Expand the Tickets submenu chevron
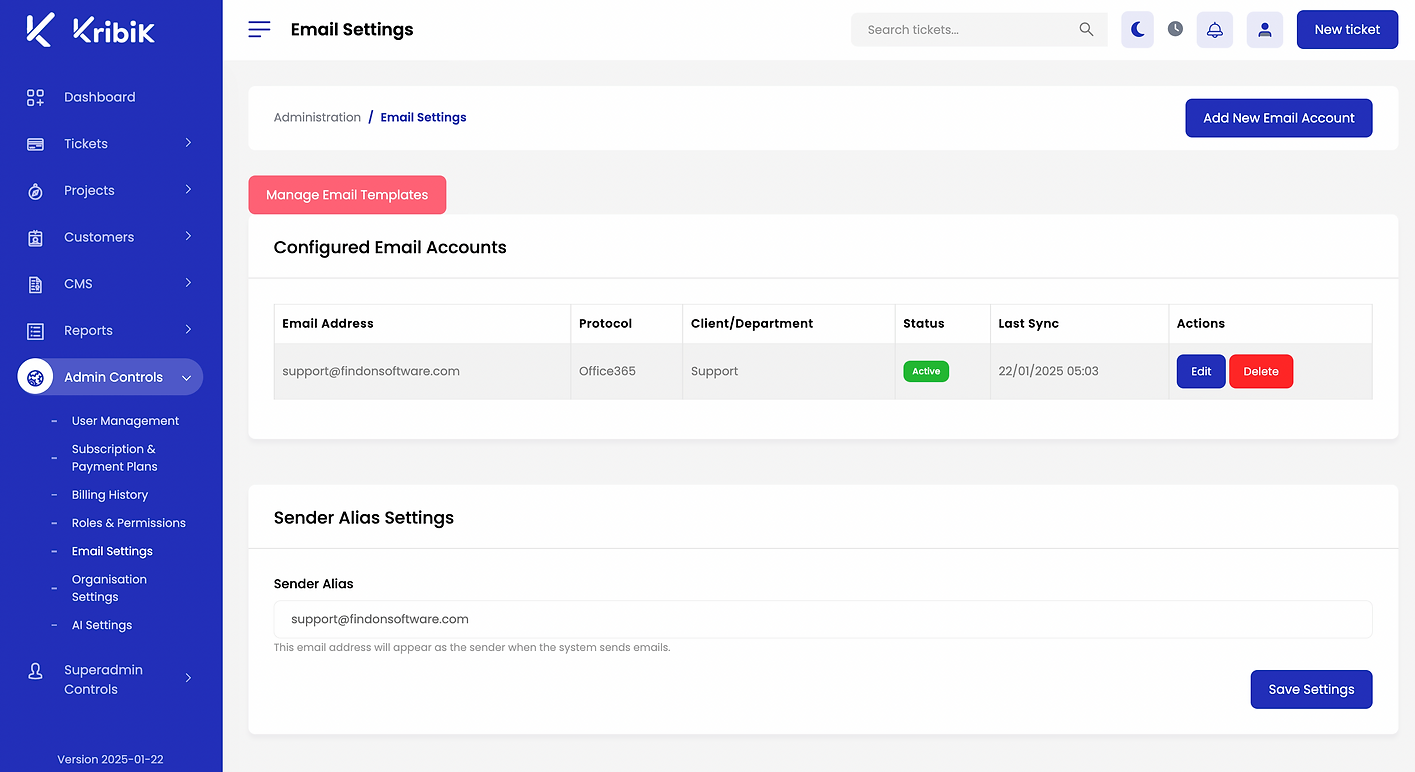The width and height of the screenshot is (1415, 772). click(x=188, y=143)
